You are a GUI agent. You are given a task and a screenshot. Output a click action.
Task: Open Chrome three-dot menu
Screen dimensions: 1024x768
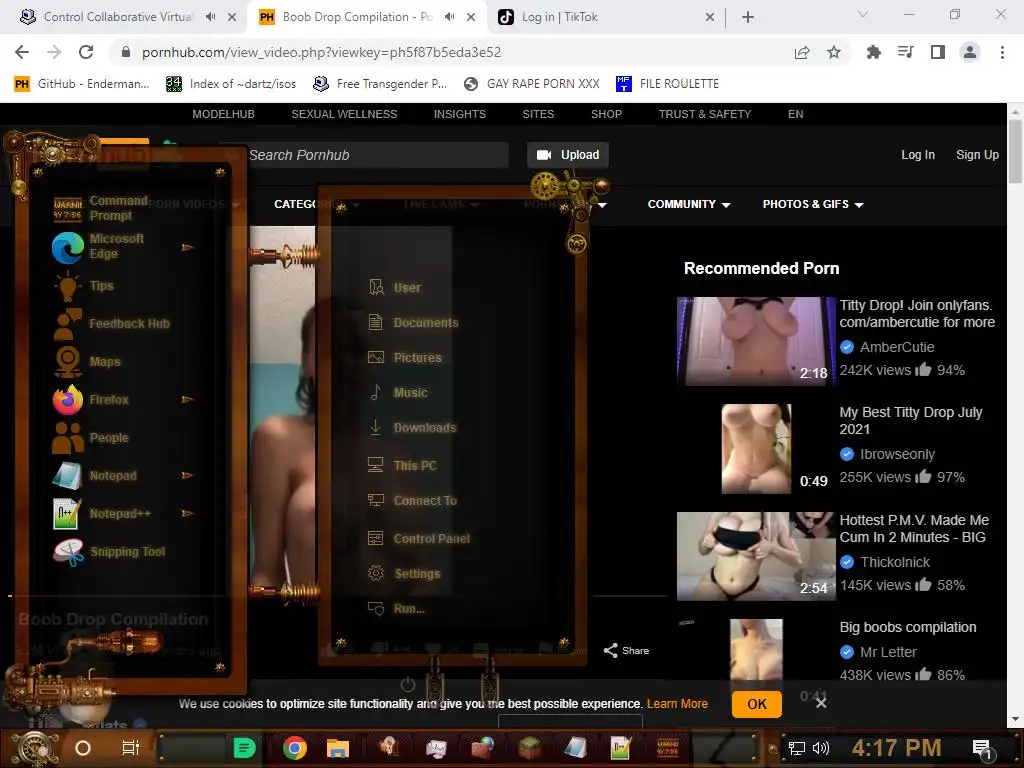(x=1002, y=52)
